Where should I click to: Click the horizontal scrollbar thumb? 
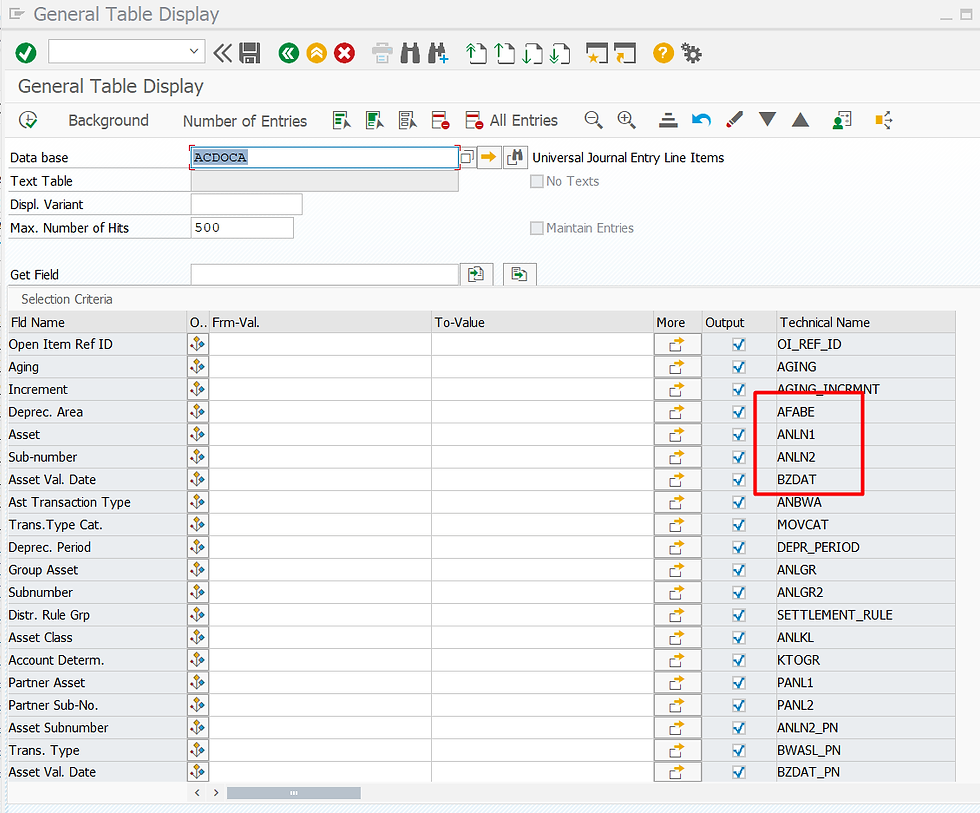point(294,793)
